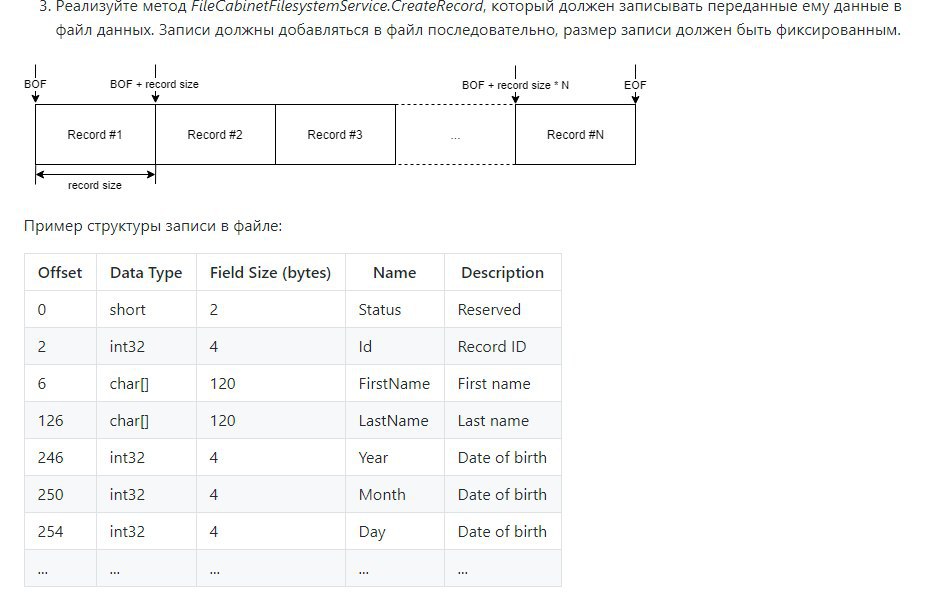The width and height of the screenshot is (931, 597).
Task: Click field size '2' in Status row
Action: coord(271,309)
